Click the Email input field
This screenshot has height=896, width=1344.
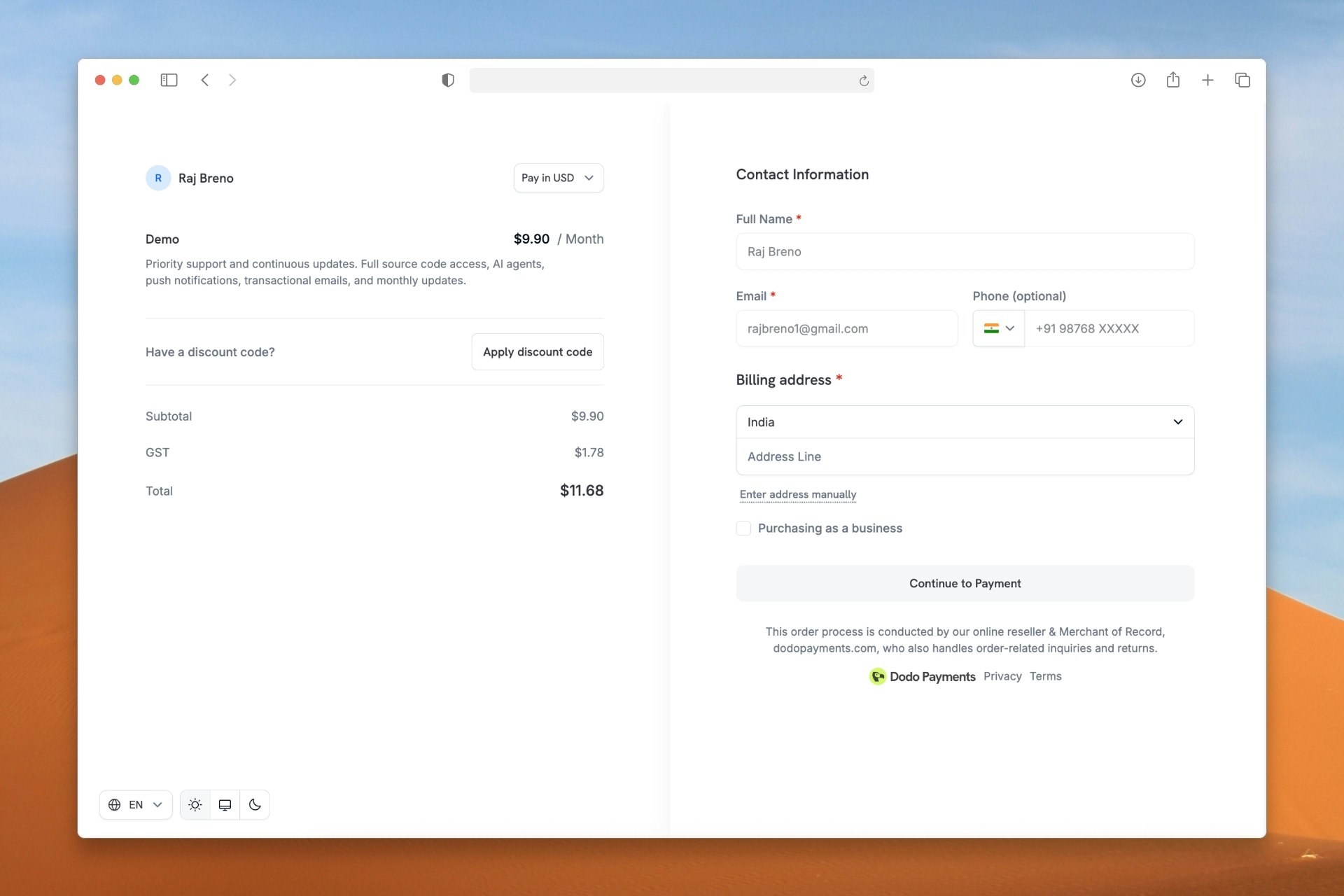tap(846, 329)
